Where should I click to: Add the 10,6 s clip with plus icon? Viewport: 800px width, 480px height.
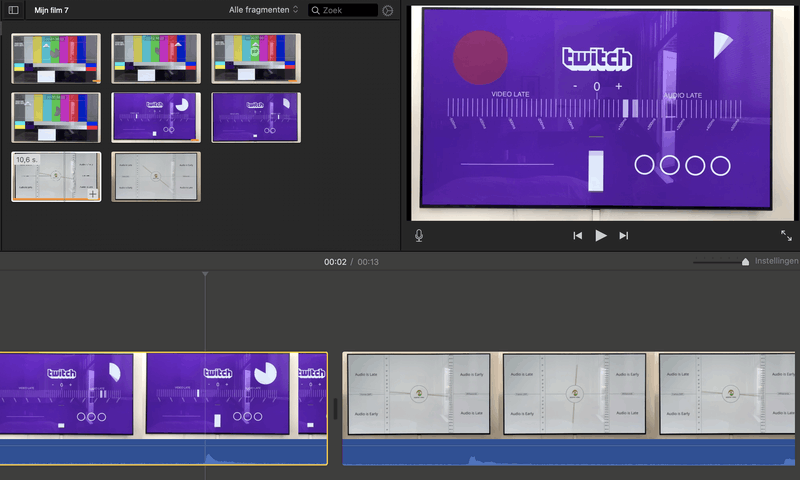tap(93, 194)
